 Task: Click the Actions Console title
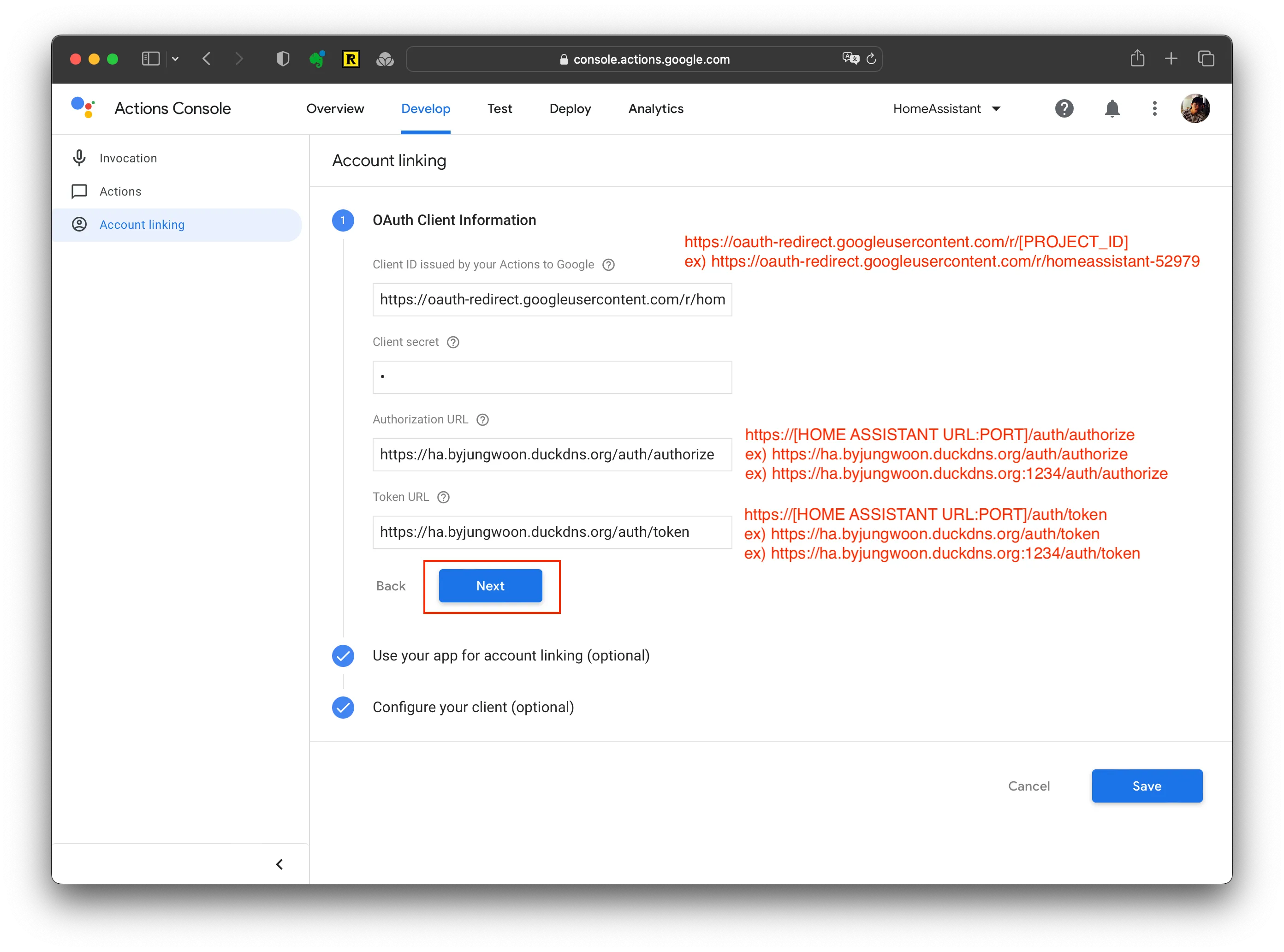(x=172, y=108)
